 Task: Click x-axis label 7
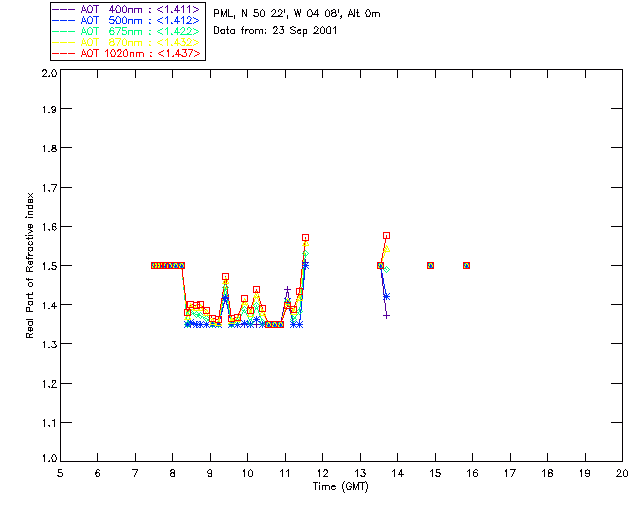click(x=135, y=473)
